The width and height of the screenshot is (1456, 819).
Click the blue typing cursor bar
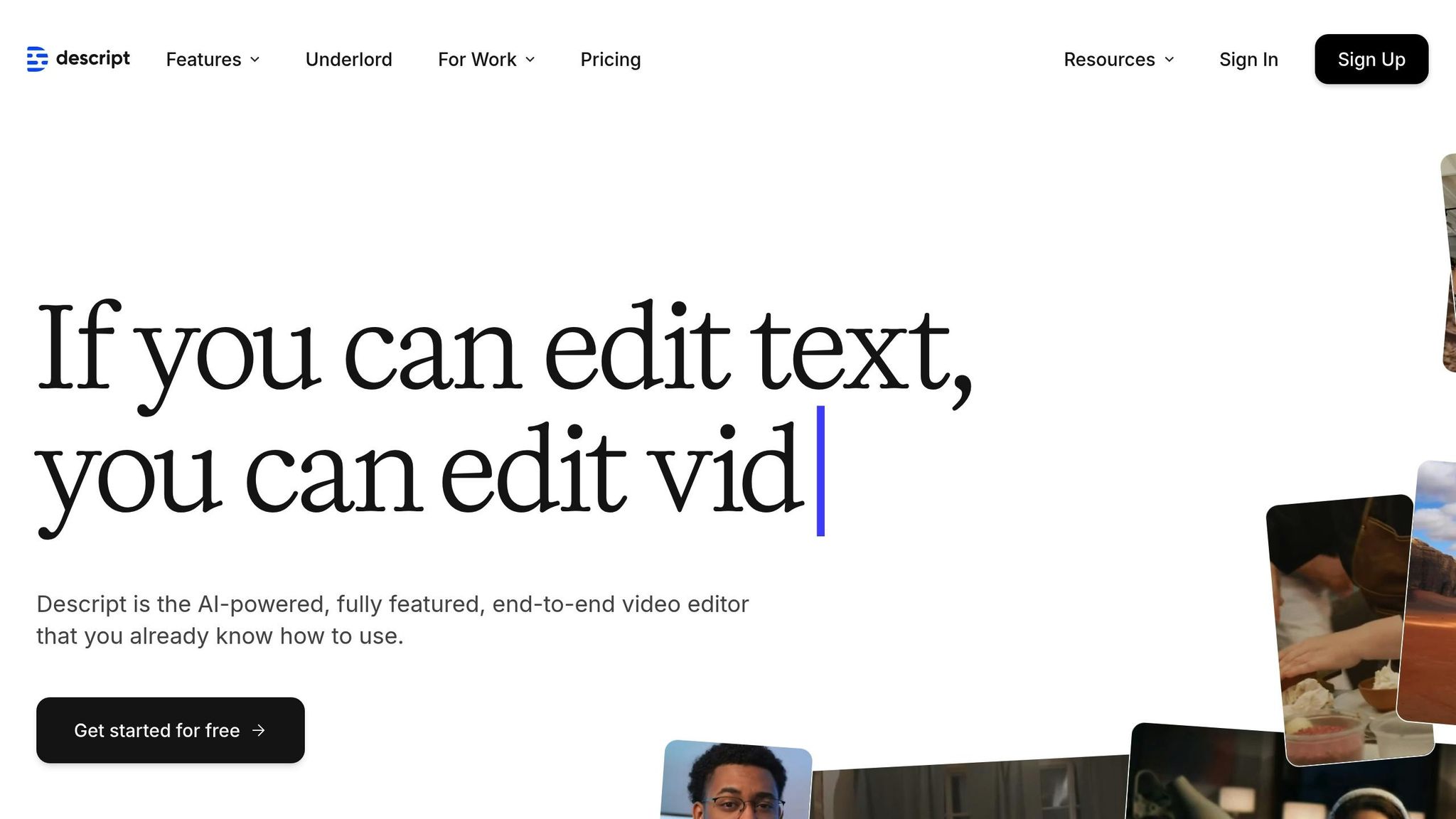click(820, 471)
